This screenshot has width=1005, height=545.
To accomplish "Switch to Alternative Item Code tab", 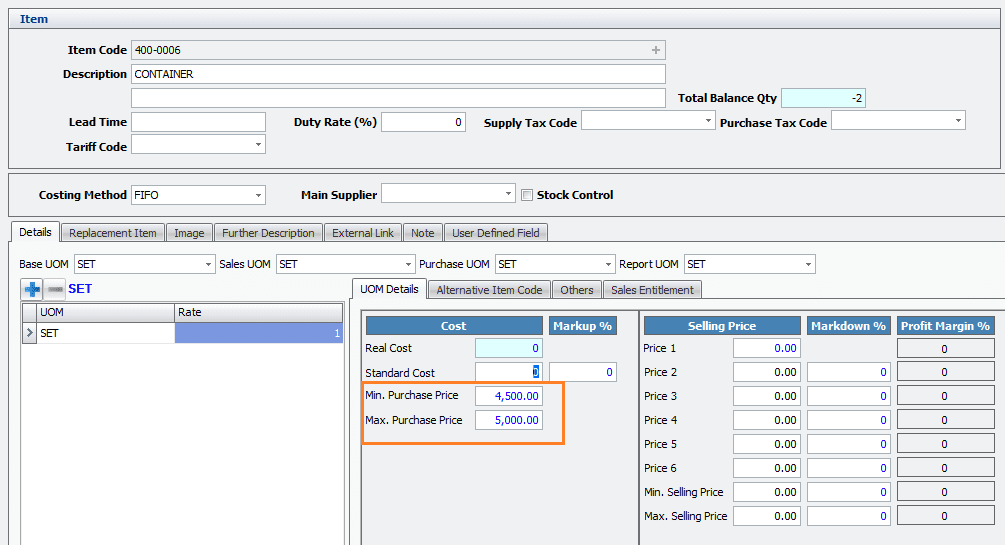I will point(489,290).
